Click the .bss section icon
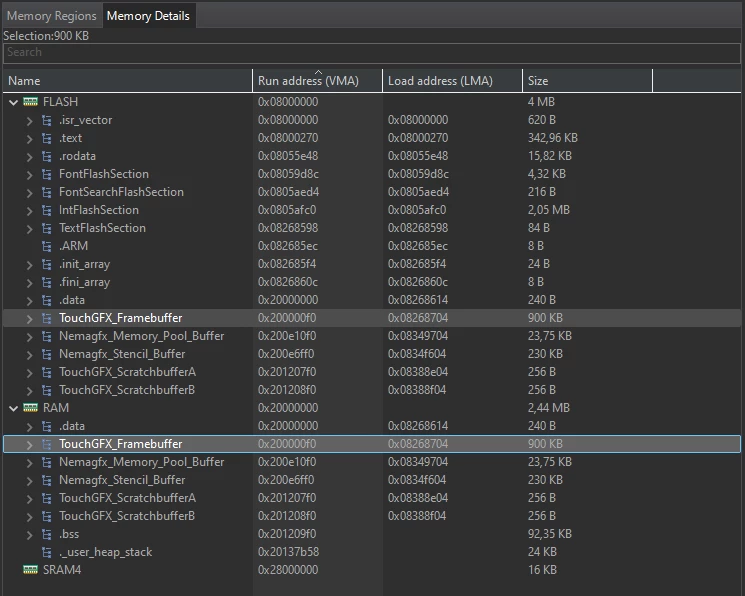The width and height of the screenshot is (745, 596). coord(47,534)
